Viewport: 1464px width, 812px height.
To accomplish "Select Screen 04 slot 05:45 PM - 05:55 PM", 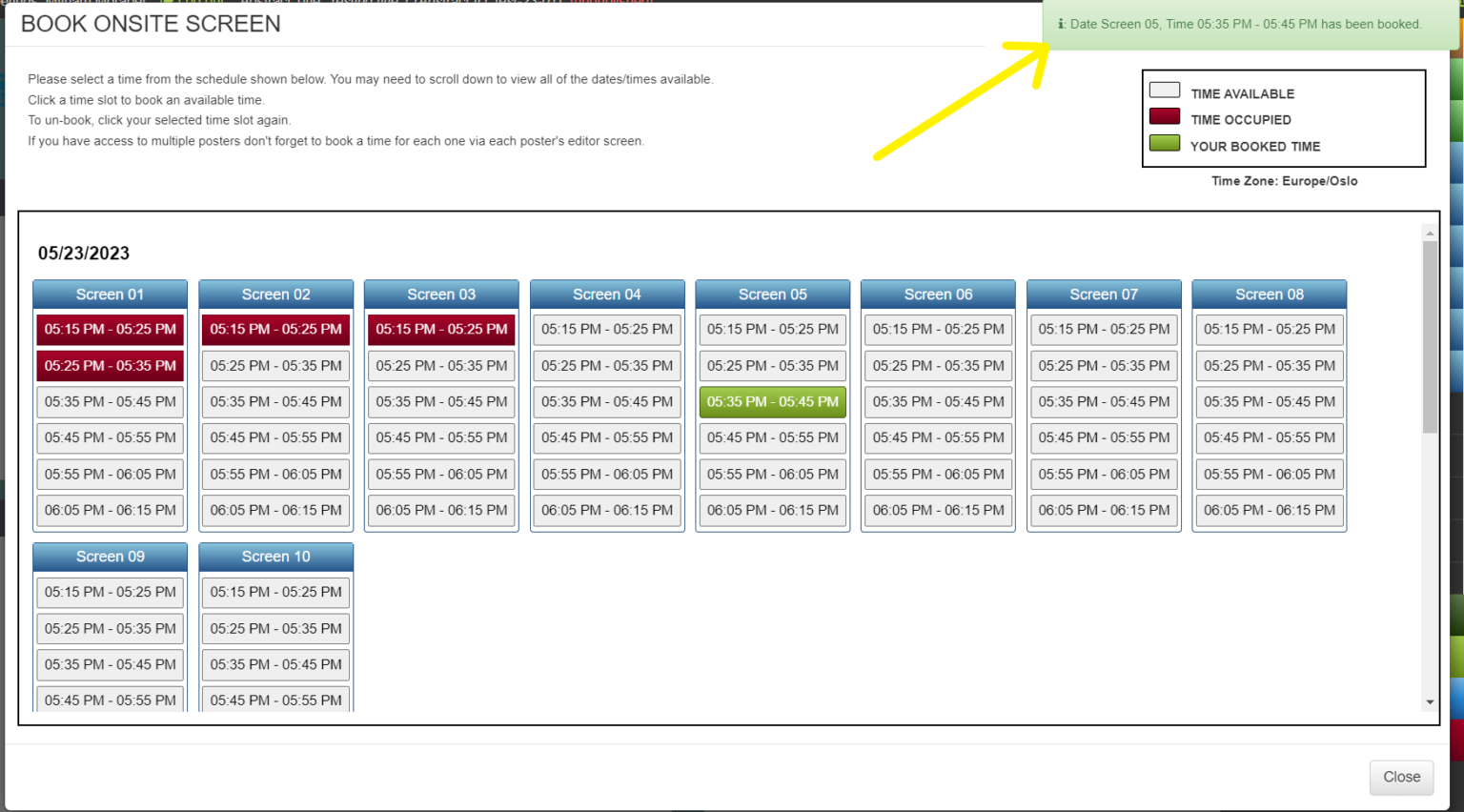I will (x=607, y=437).
